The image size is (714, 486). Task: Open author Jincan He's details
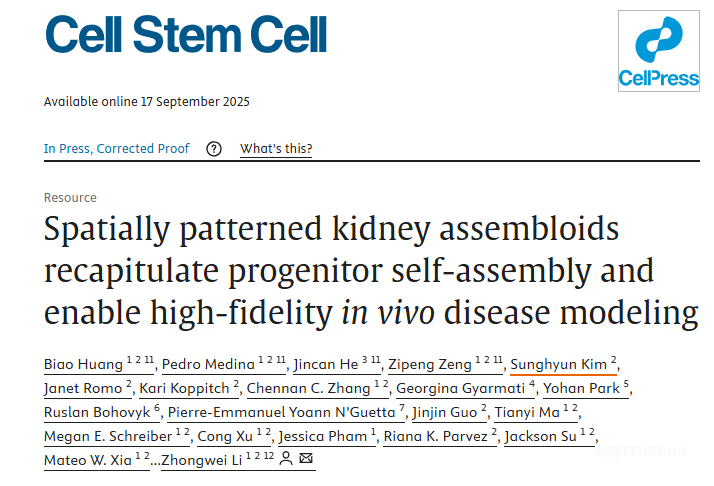324,363
